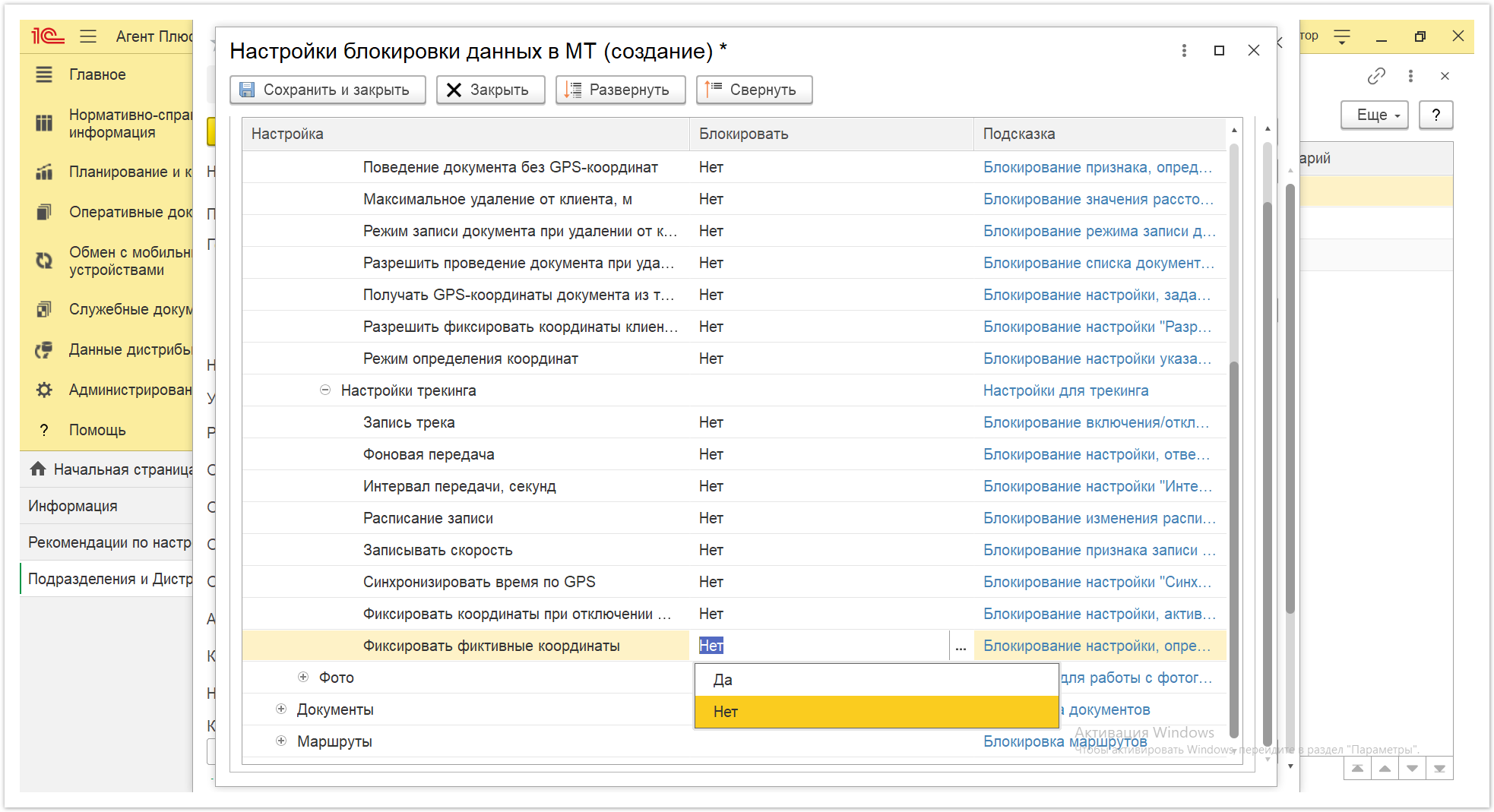Click the ellipsis choice button in the edited cell
The width and height of the screenshot is (1494, 812).
pos(961,646)
